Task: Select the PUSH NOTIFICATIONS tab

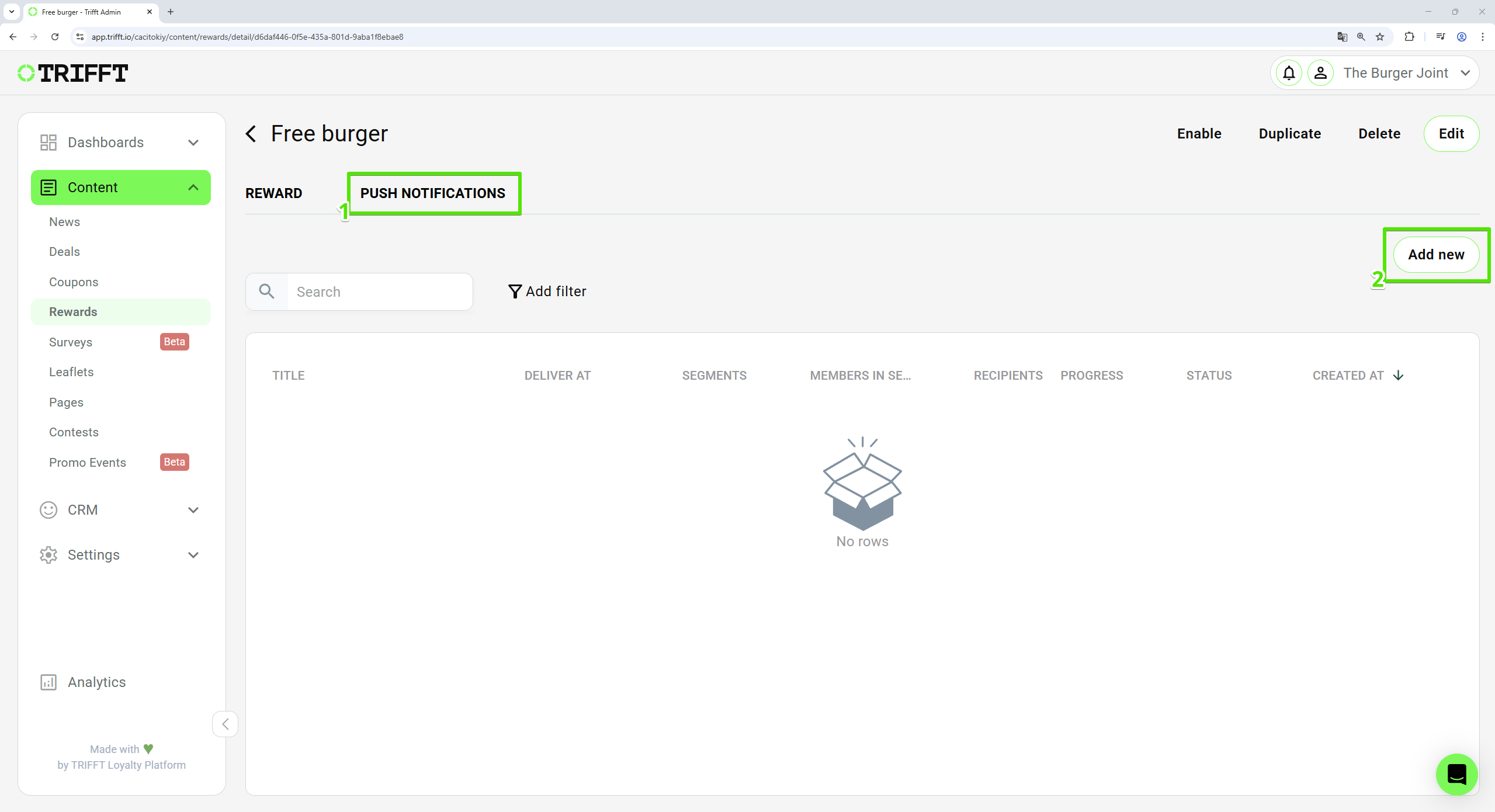Action: click(x=432, y=193)
